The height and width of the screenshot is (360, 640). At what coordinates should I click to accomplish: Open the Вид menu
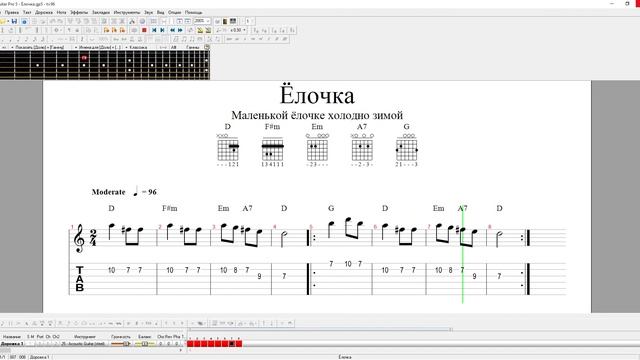pyautogui.click(x=161, y=12)
